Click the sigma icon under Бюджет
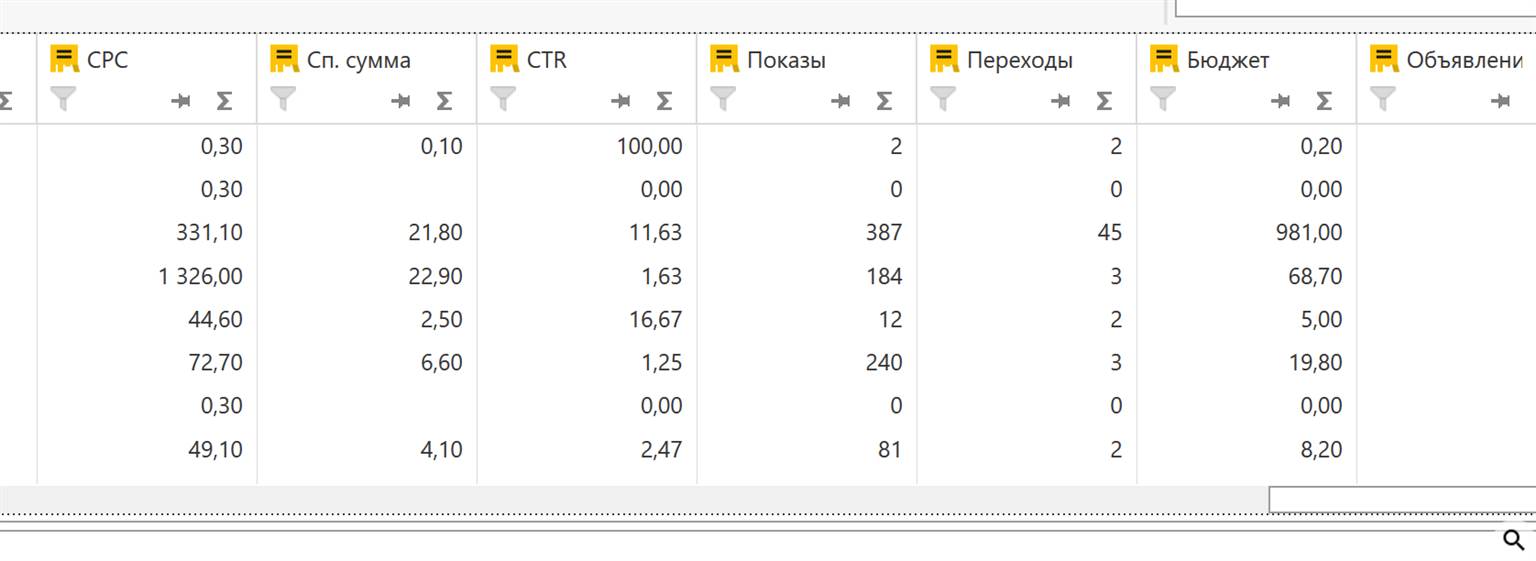Viewport: 1536px width, 561px height. point(1324,100)
